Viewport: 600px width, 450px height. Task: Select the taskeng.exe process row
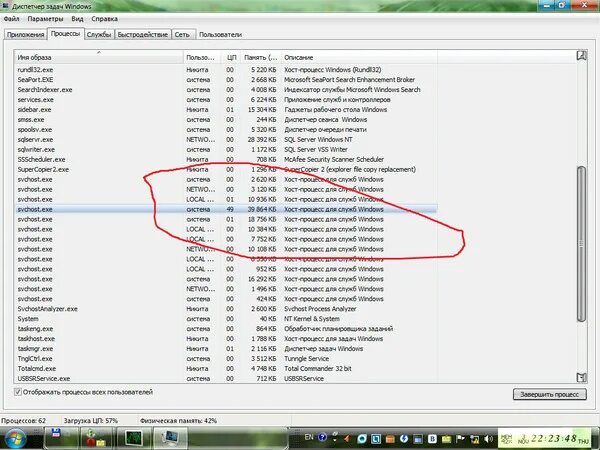pyautogui.click(x=226, y=329)
